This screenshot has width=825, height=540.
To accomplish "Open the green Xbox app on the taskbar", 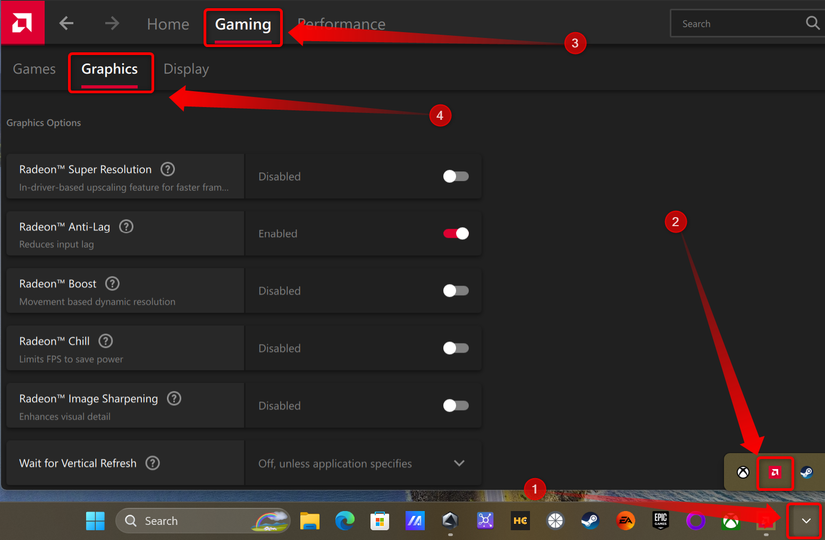I will (x=730, y=521).
